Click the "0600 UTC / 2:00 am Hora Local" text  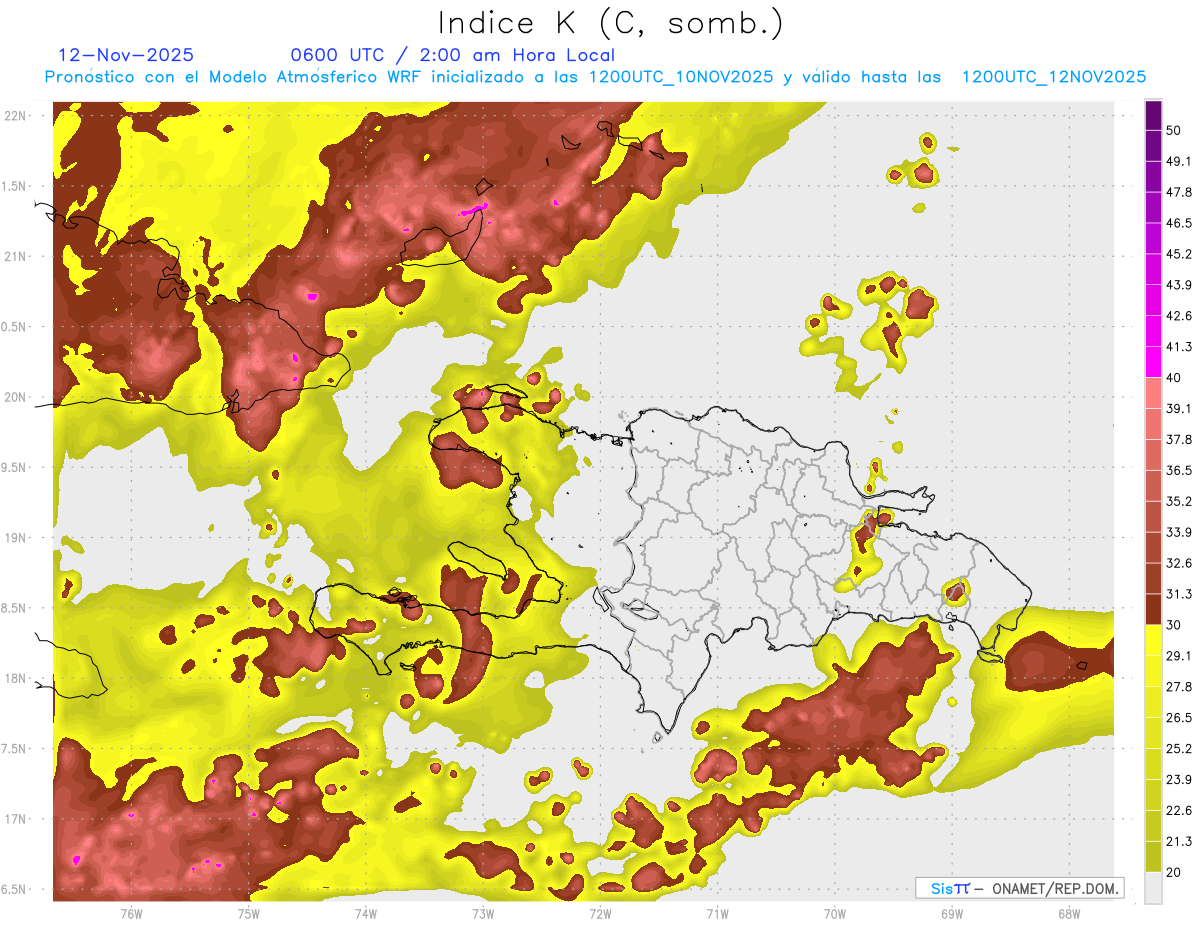coord(452,55)
